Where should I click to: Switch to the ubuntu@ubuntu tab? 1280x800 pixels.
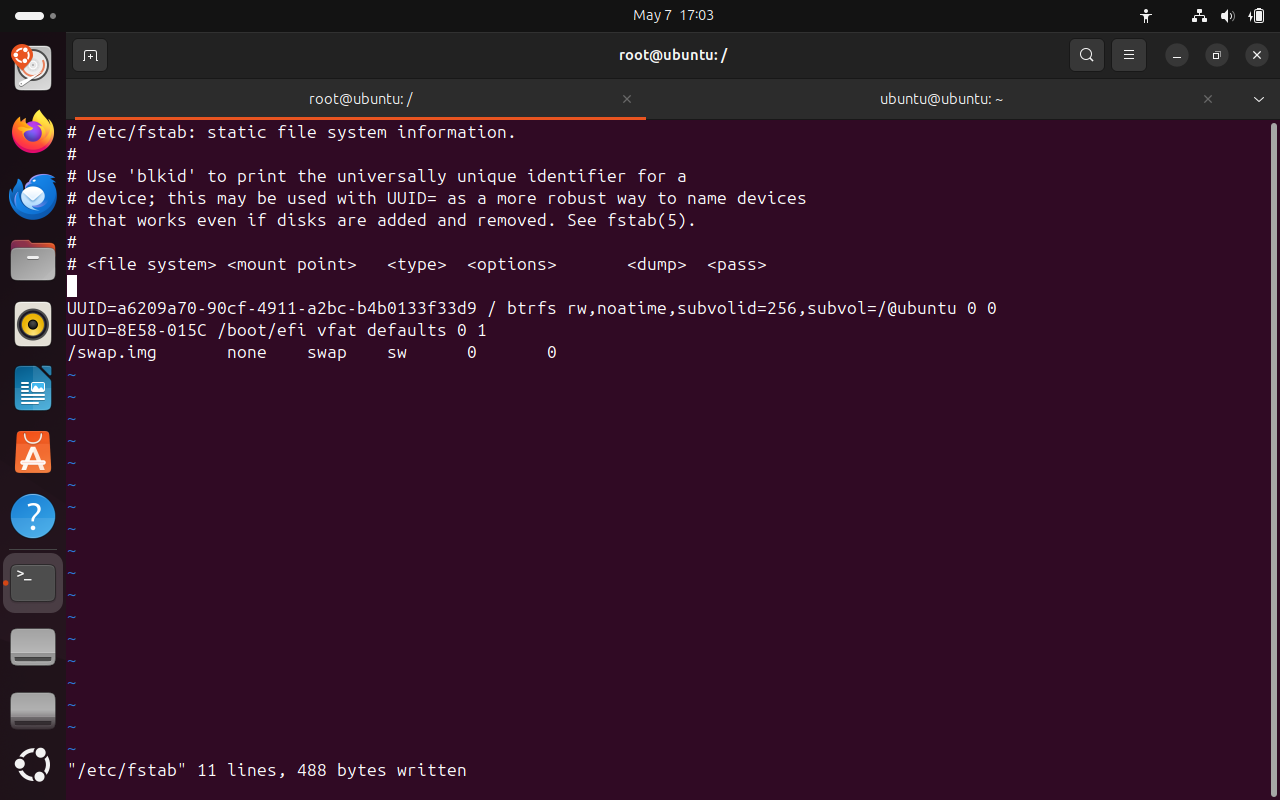[941, 99]
